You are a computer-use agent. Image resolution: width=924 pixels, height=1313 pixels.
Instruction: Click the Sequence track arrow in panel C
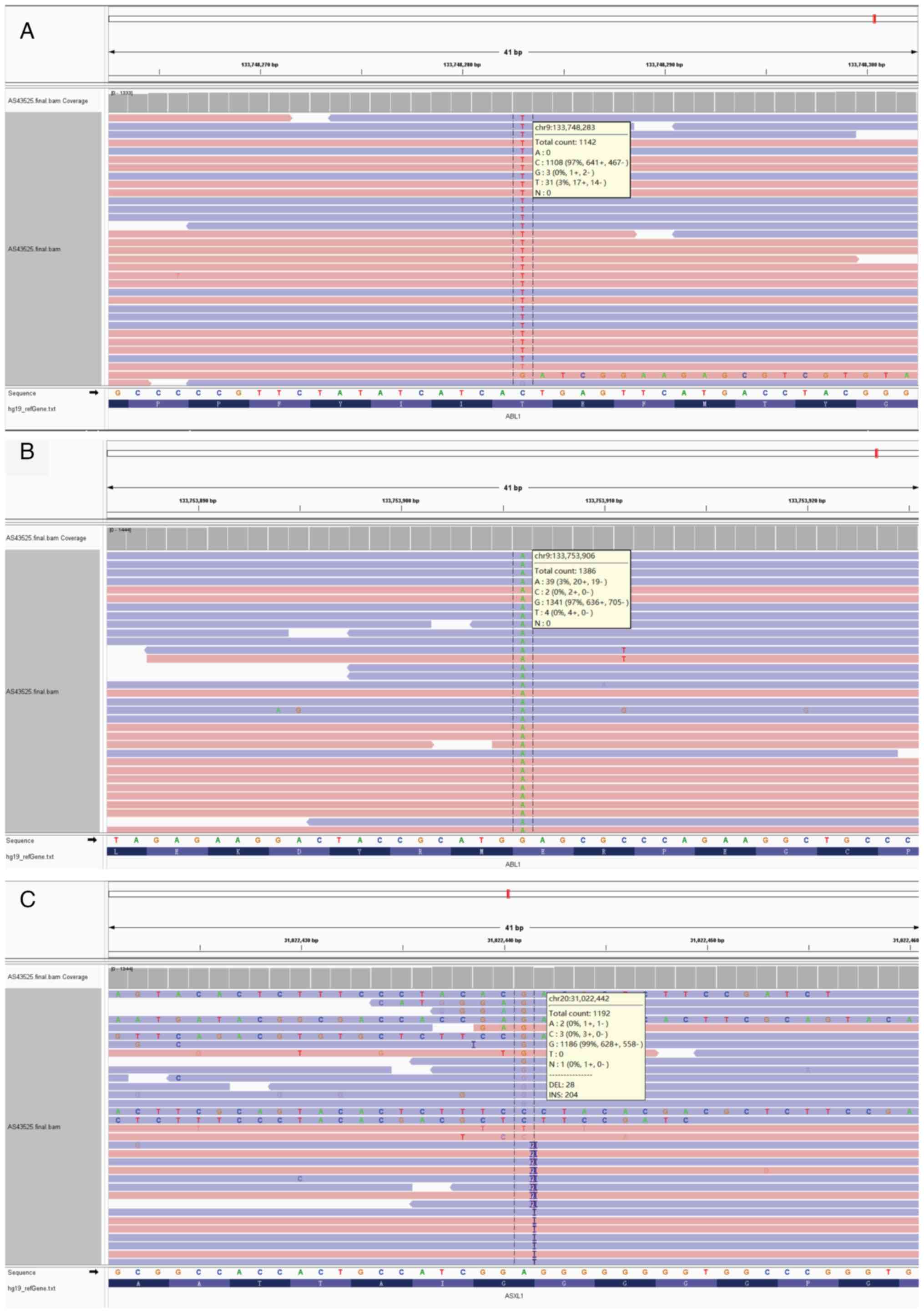[x=93, y=1272]
